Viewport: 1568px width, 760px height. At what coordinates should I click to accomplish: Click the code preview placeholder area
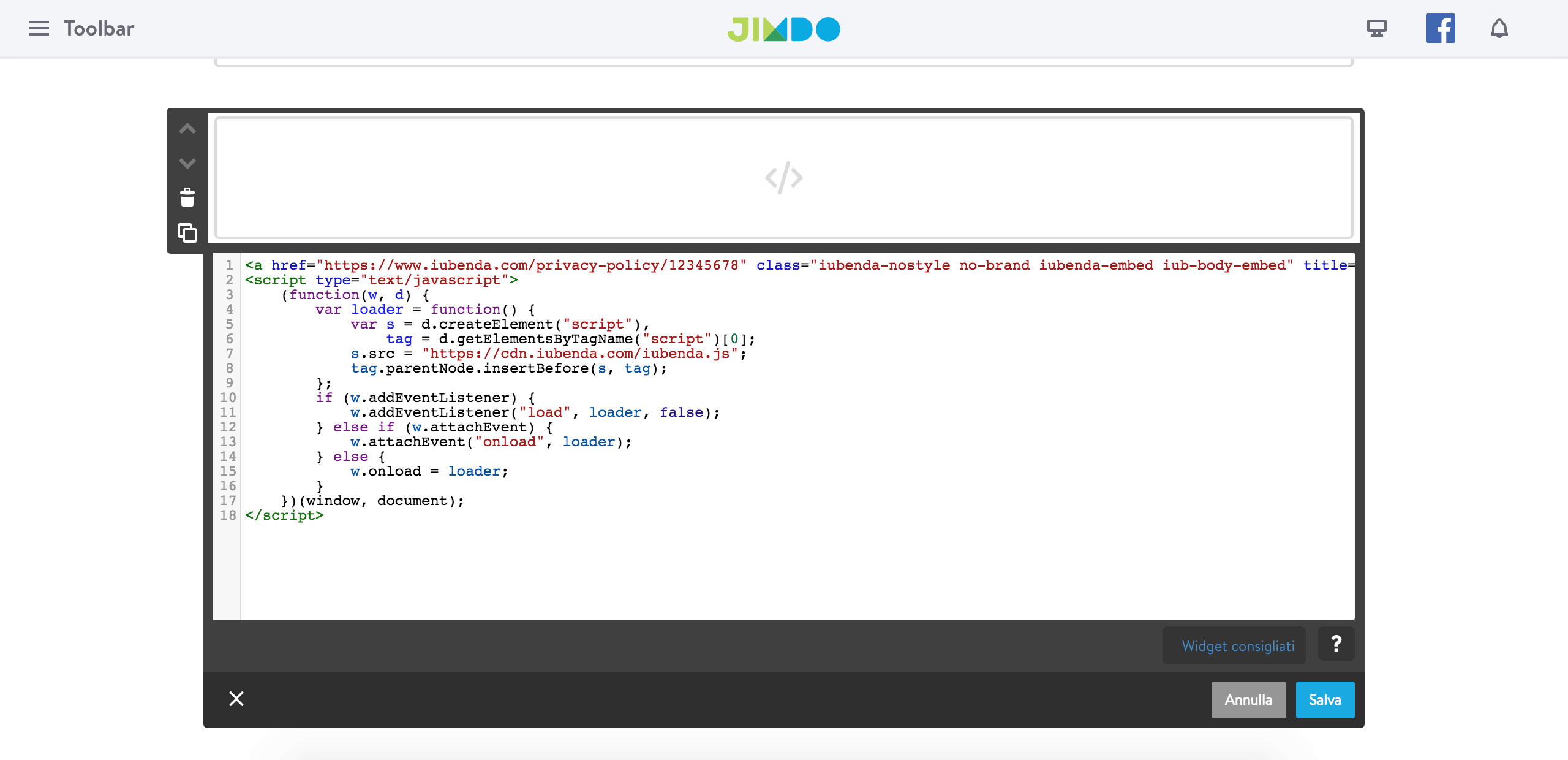[x=783, y=178]
